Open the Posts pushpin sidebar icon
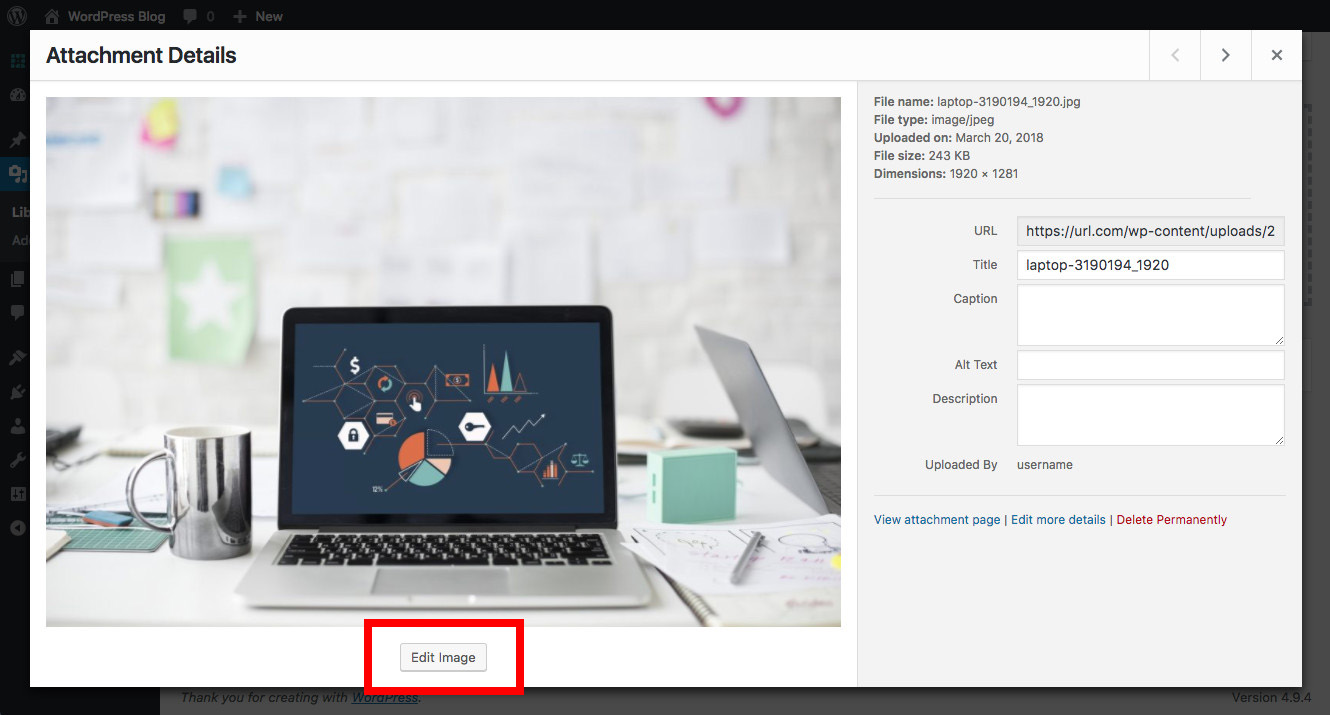Viewport: 1330px width, 715px height. tap(17, 140)
